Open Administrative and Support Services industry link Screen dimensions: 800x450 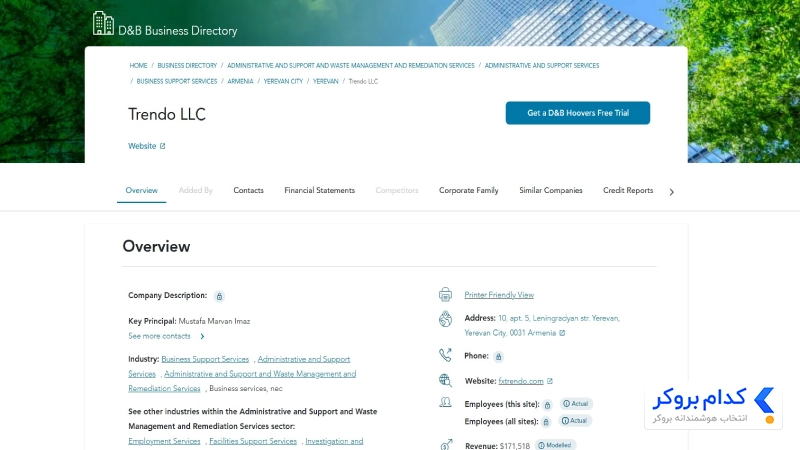coord(304,359)
